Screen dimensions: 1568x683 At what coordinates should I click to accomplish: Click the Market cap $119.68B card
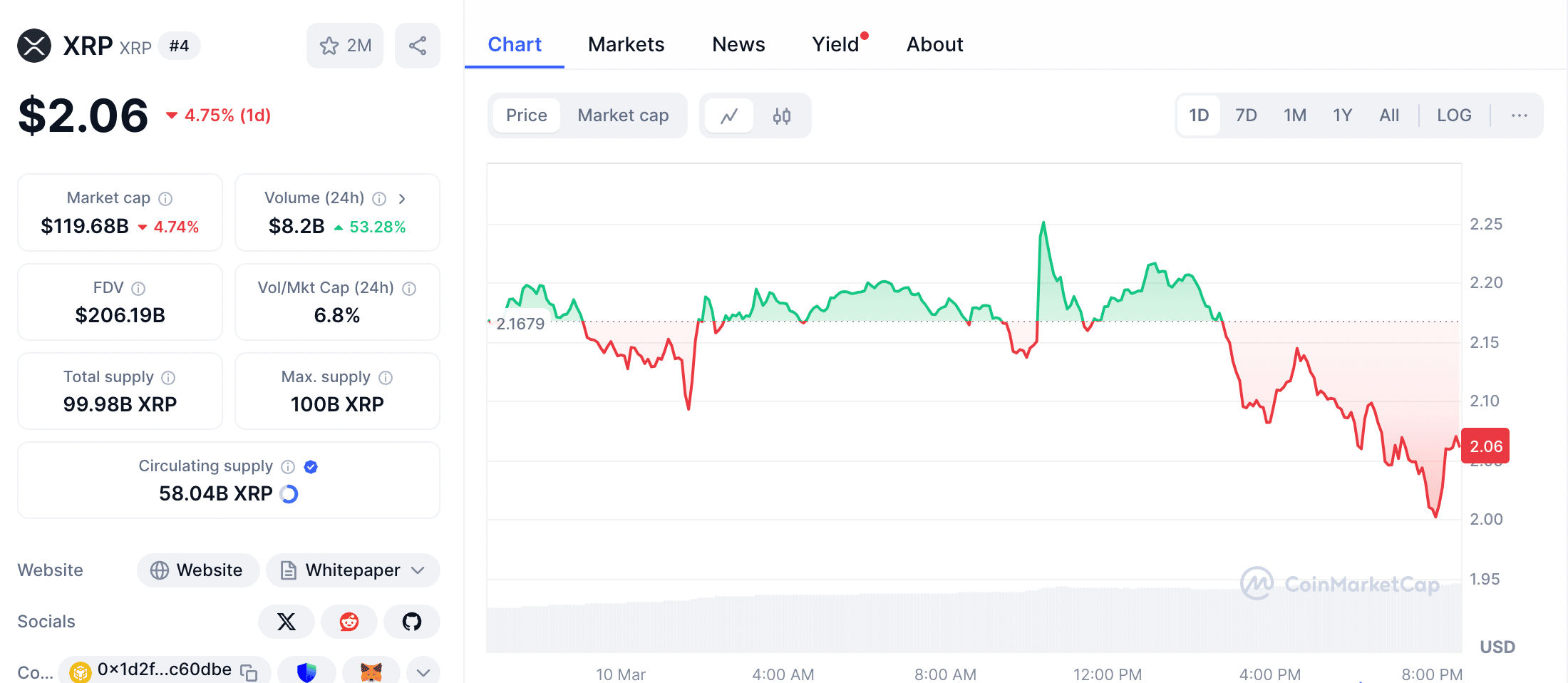(x=120, y=212)
